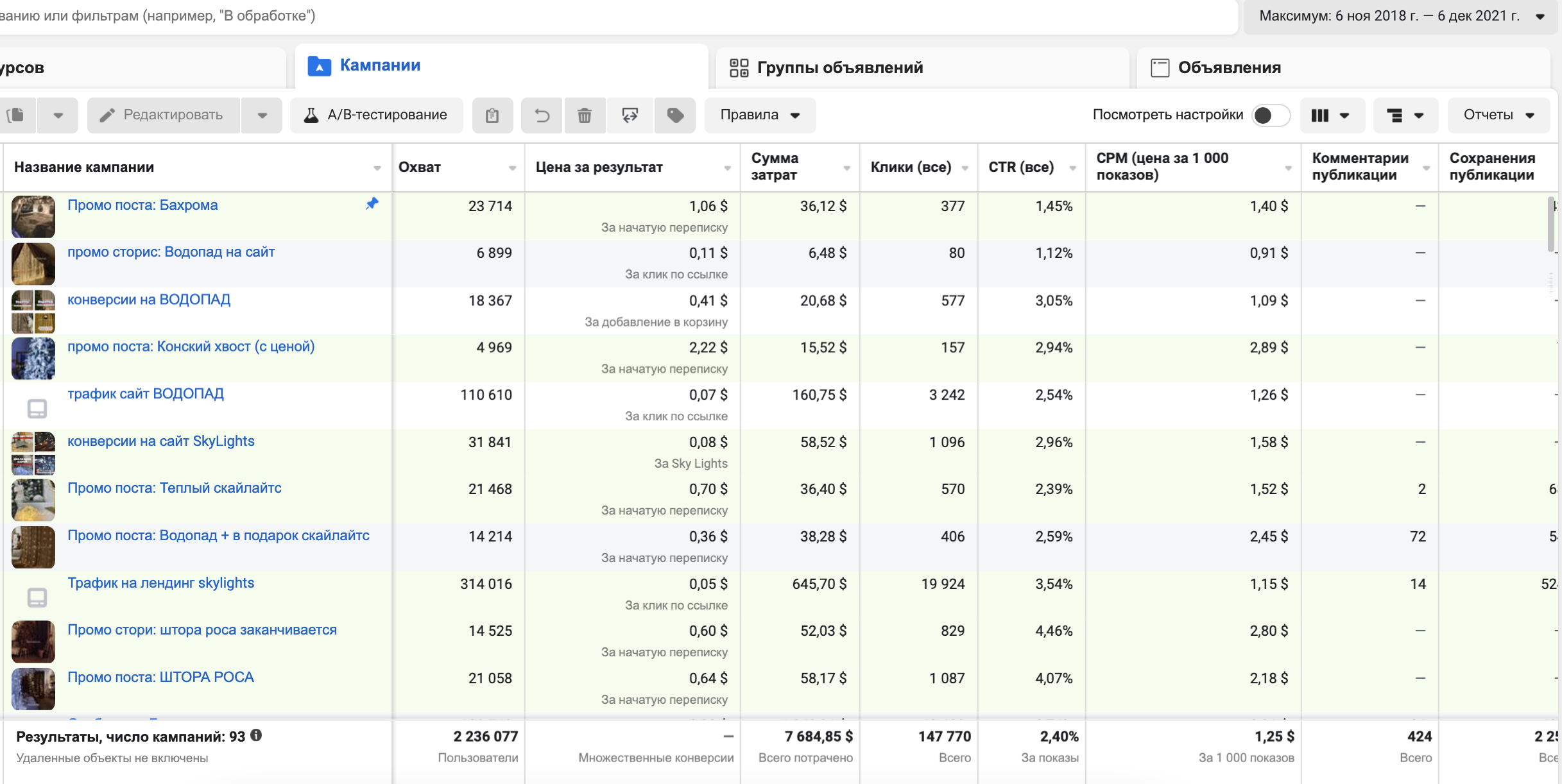Click thumbnail of Промо стори: штора роса заканчивается
This screenshot has height=784, width=1562.
pos(33,642)
